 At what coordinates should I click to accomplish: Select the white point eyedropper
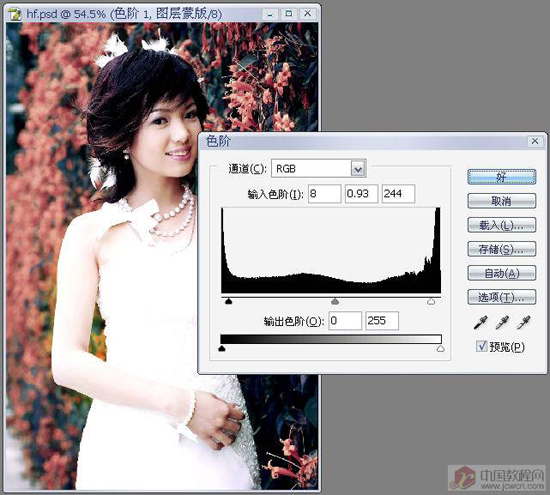click(x=524, y=322)
